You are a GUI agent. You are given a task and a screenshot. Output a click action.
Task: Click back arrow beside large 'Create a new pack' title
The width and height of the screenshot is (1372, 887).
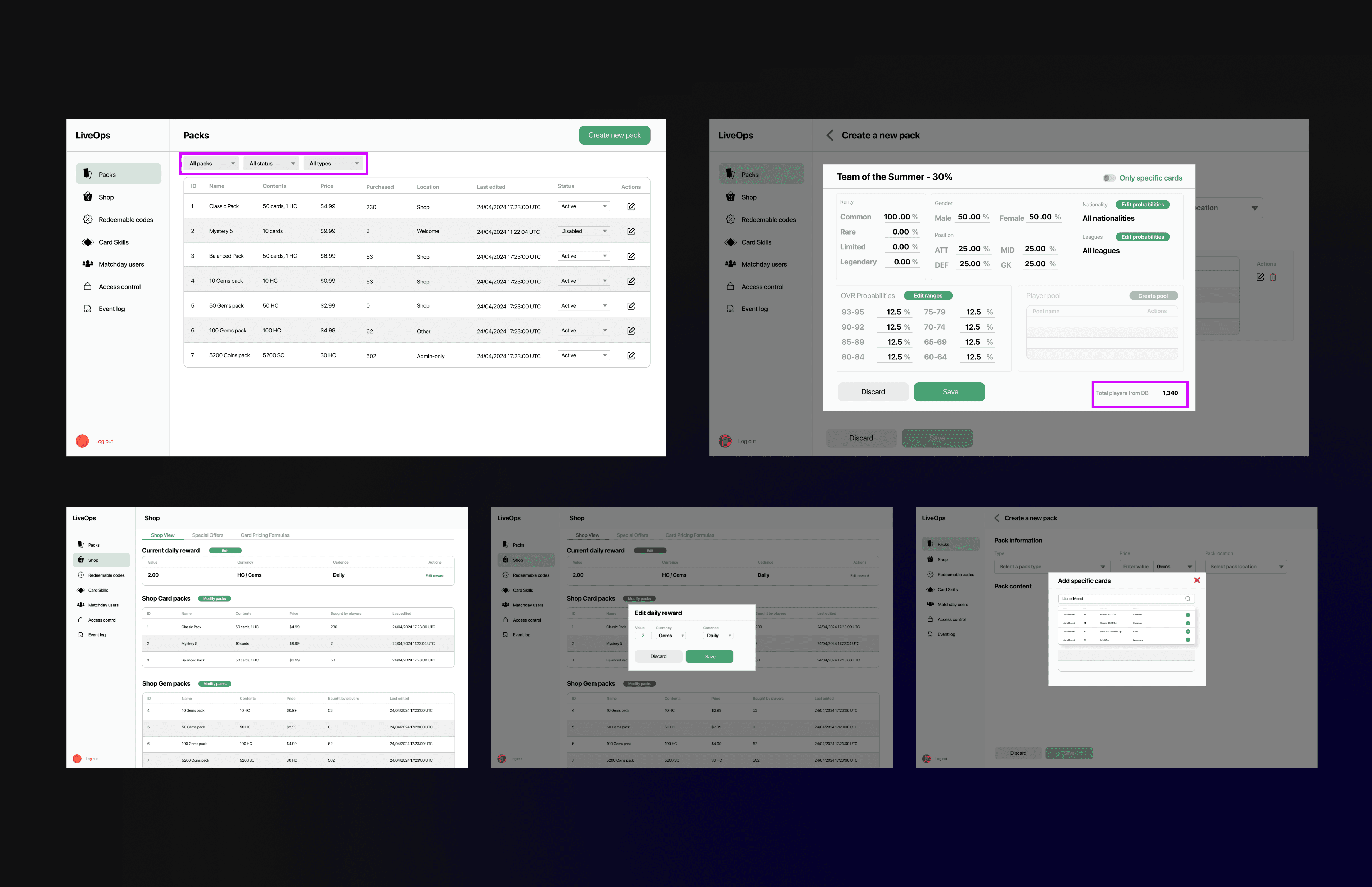click(x=830, y=135)
